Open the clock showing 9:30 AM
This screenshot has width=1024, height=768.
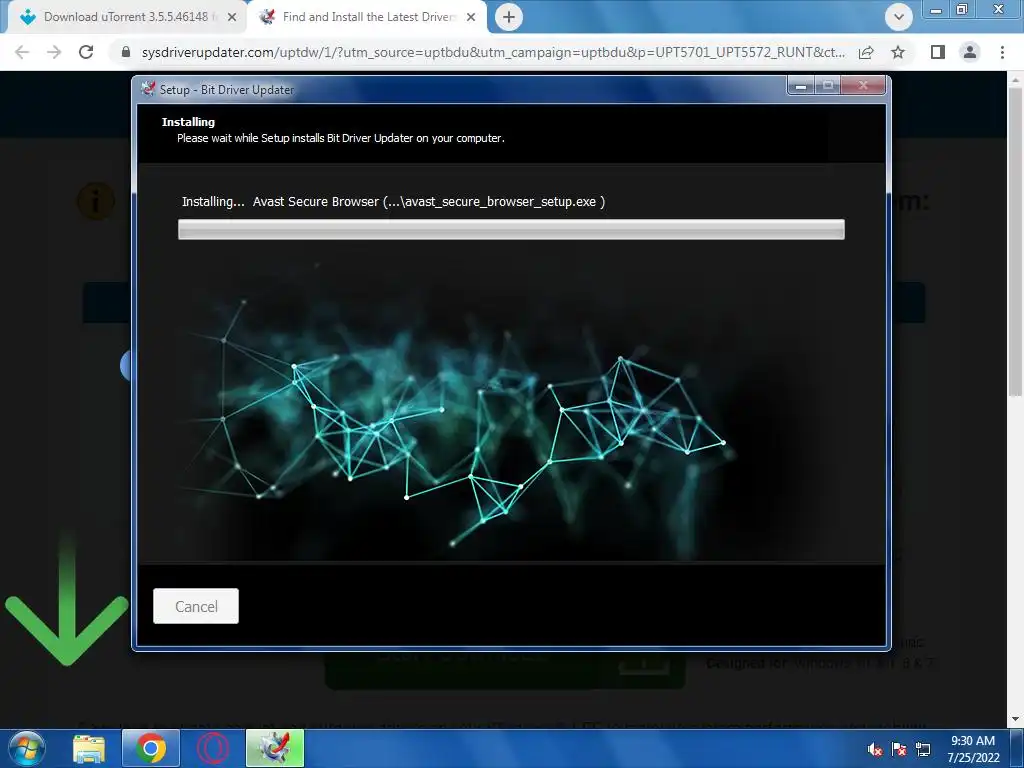click(973, 749)
